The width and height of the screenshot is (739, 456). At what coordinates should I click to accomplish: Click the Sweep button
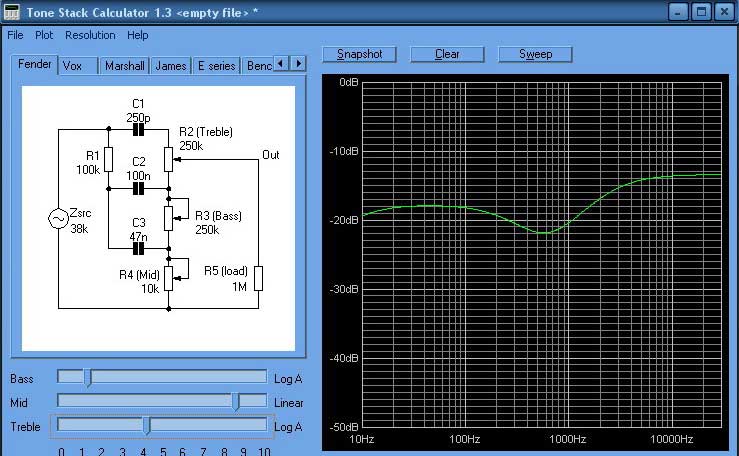coord(535,54)
